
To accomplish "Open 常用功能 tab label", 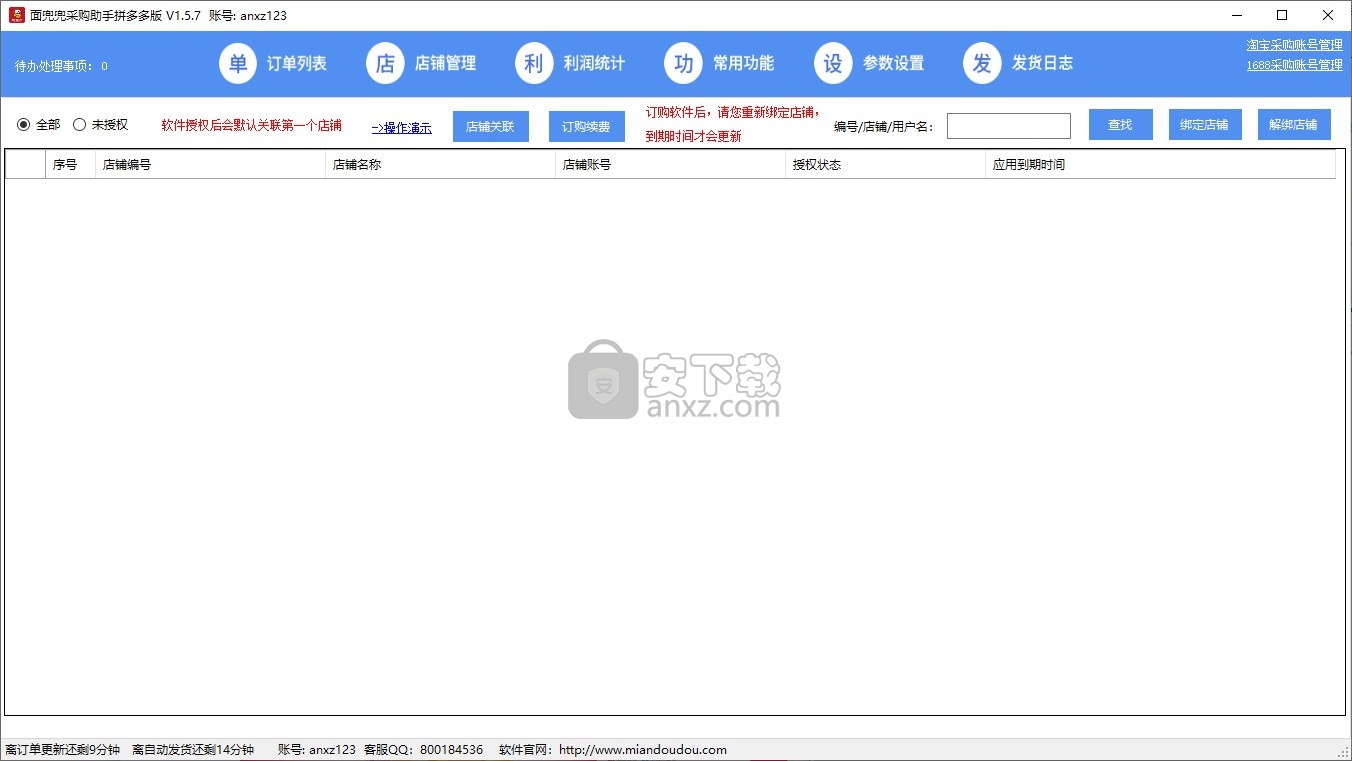I will [x=743, y=63].
